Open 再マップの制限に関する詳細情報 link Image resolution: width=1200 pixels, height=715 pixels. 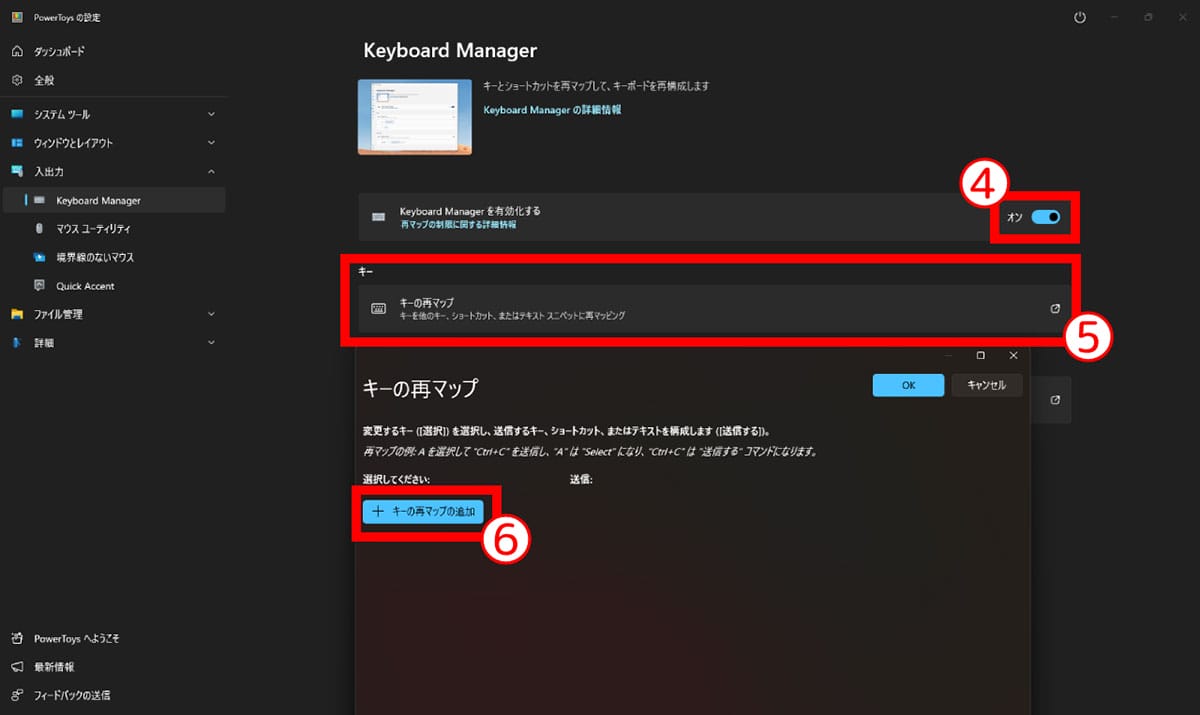459,225
